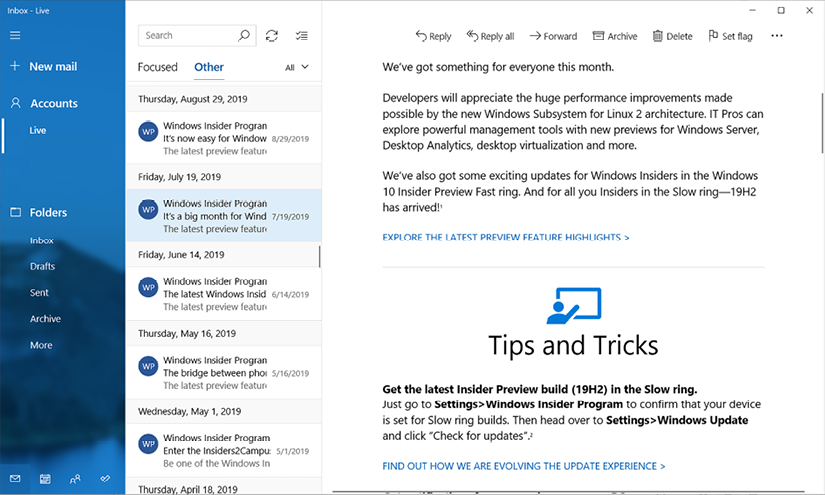Click WP avatar of 5/1/2019 email

148,444
